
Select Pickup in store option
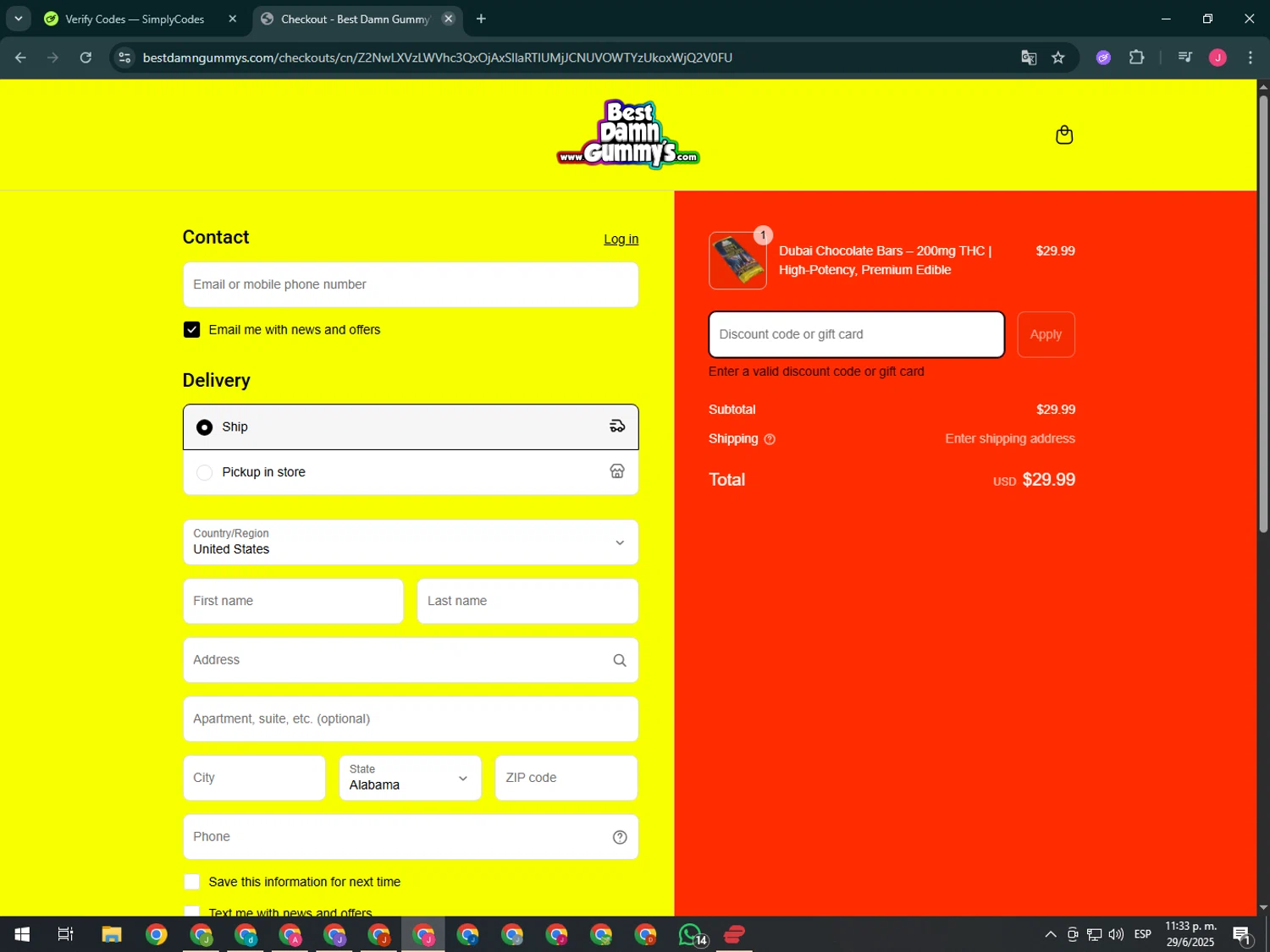[411, 472]
